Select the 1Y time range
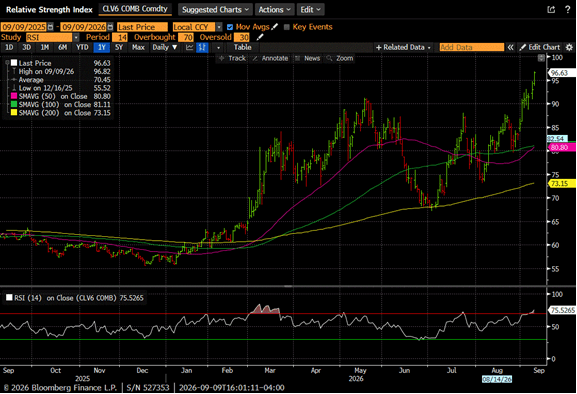The height and width of the screenshot is (394, 577). [102, 47]
